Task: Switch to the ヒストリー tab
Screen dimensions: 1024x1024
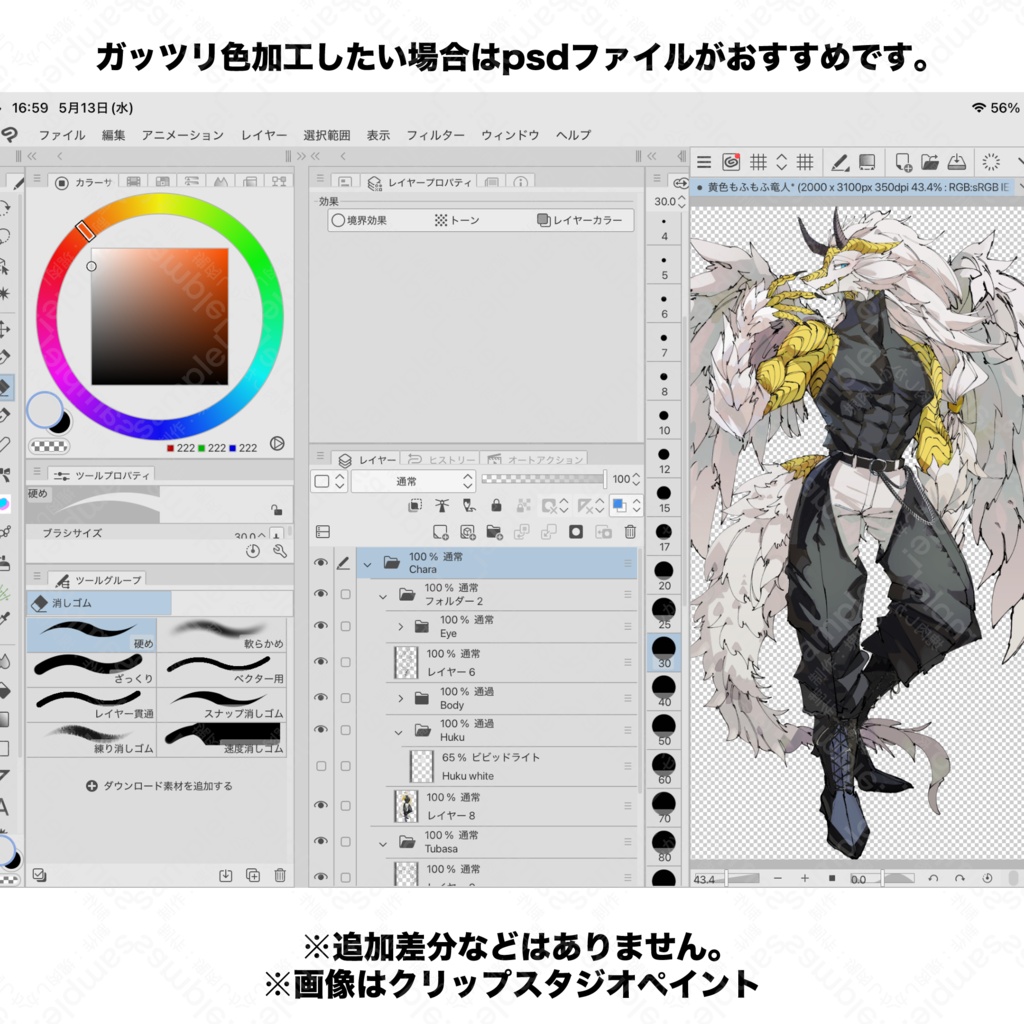Action: pyautogui.click(x=441, y=460)
